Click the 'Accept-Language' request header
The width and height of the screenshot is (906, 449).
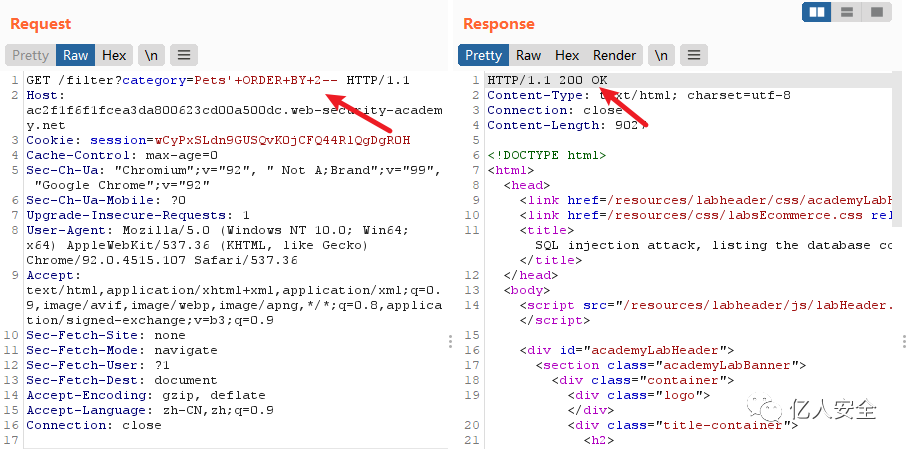(x=150, y=411)
